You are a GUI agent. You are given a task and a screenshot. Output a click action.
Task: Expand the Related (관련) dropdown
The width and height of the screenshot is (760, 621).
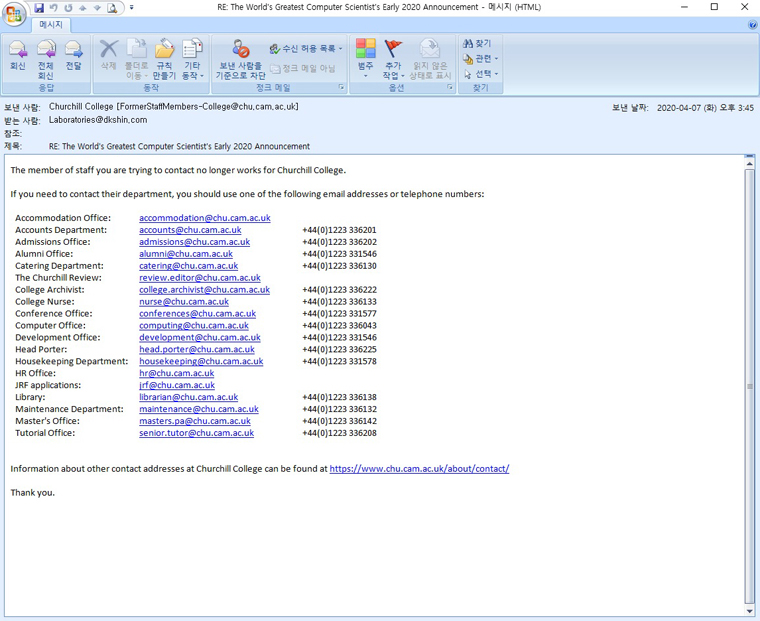(481, 59)
